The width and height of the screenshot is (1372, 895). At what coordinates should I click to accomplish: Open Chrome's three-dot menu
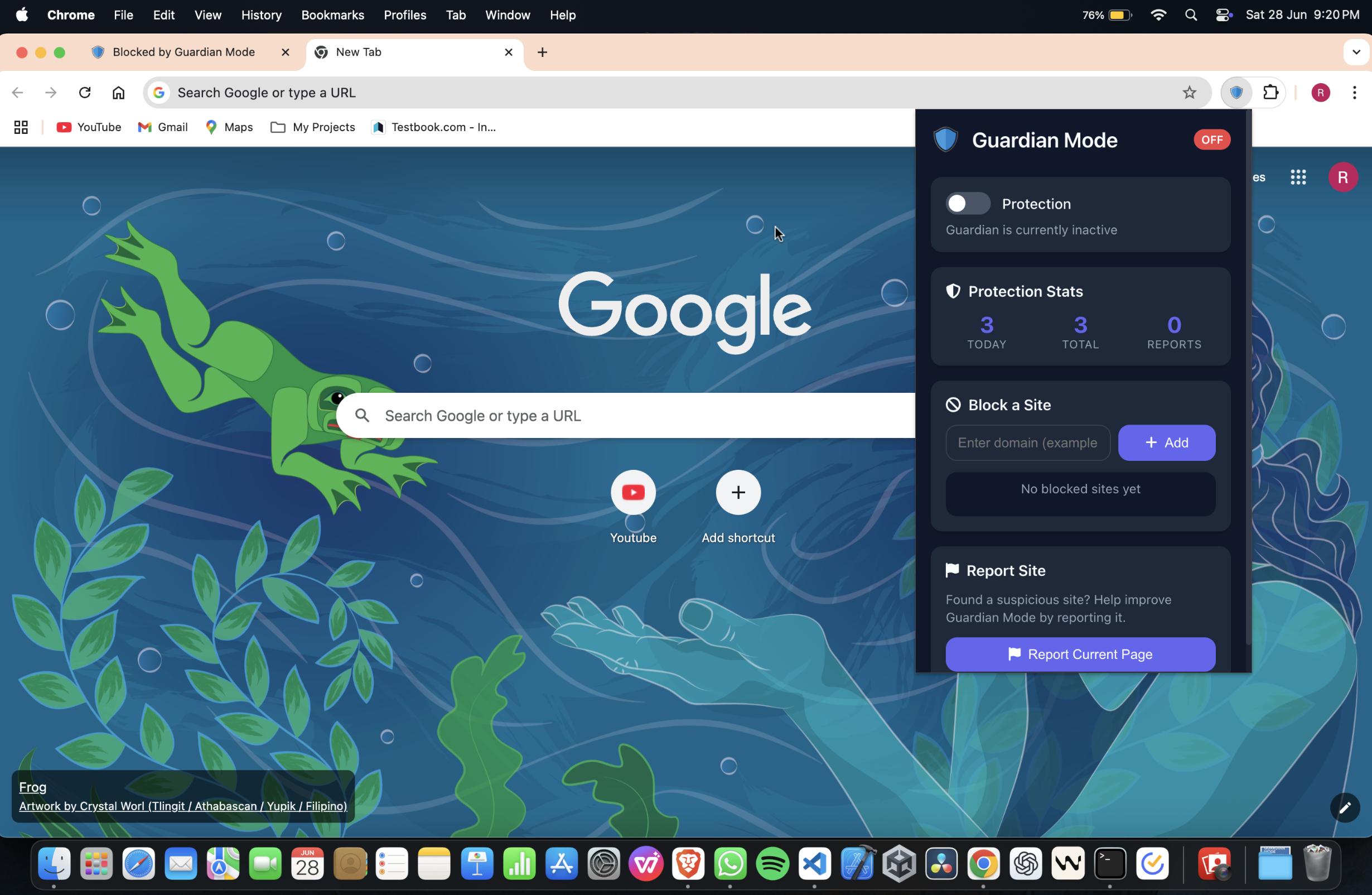1354,92
